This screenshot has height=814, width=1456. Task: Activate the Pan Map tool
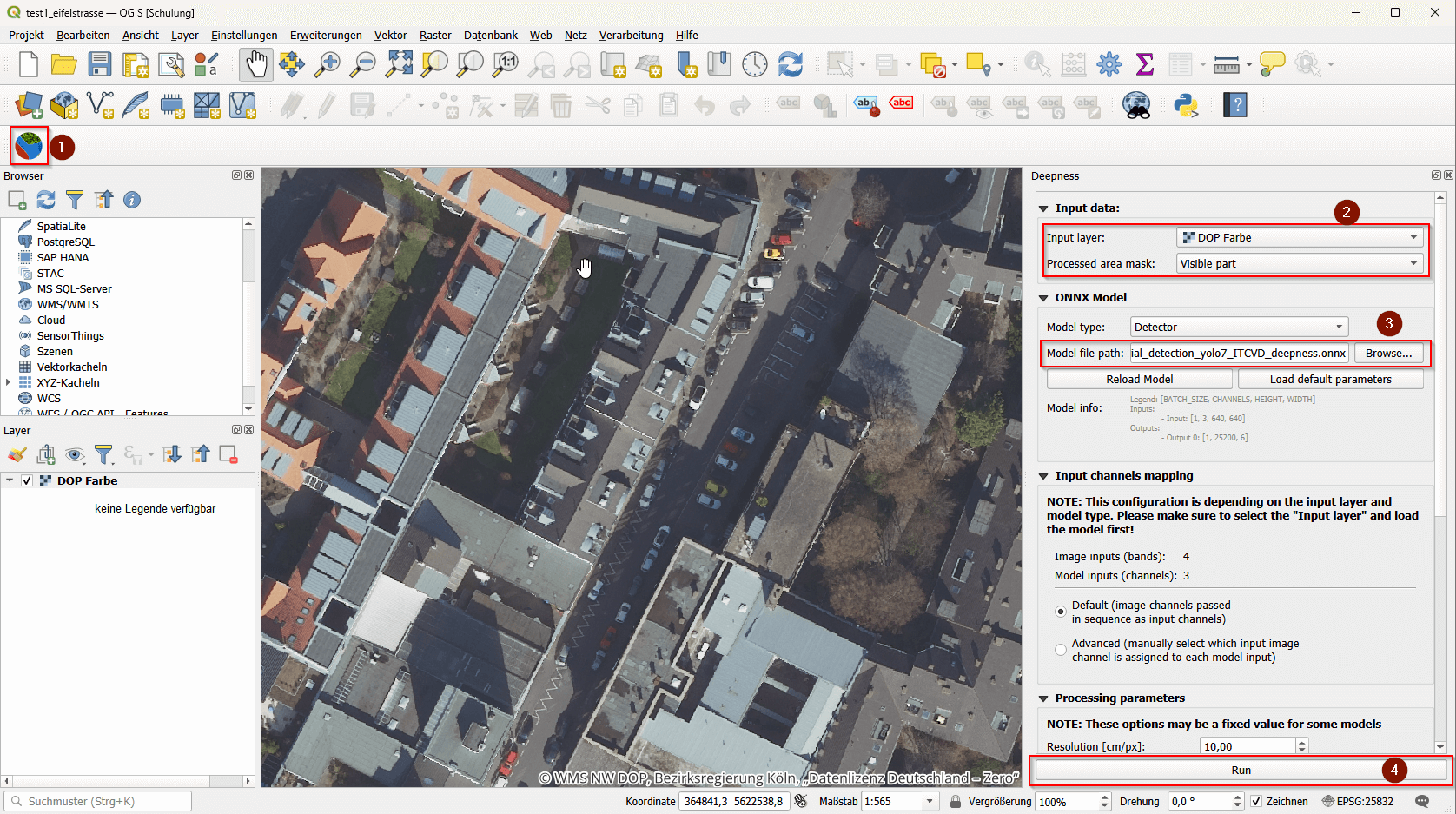(x=255, y=63)
